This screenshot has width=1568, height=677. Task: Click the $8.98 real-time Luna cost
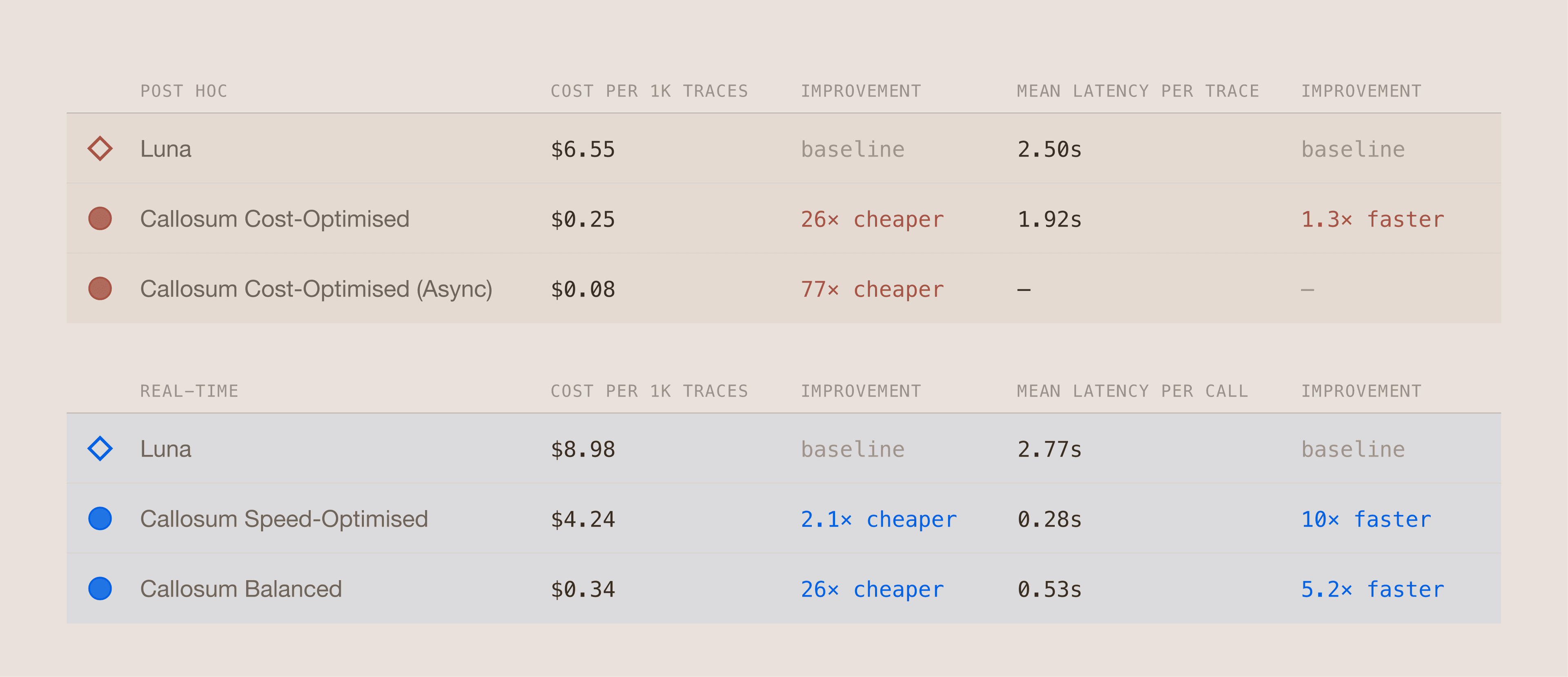tap(583, 449)
